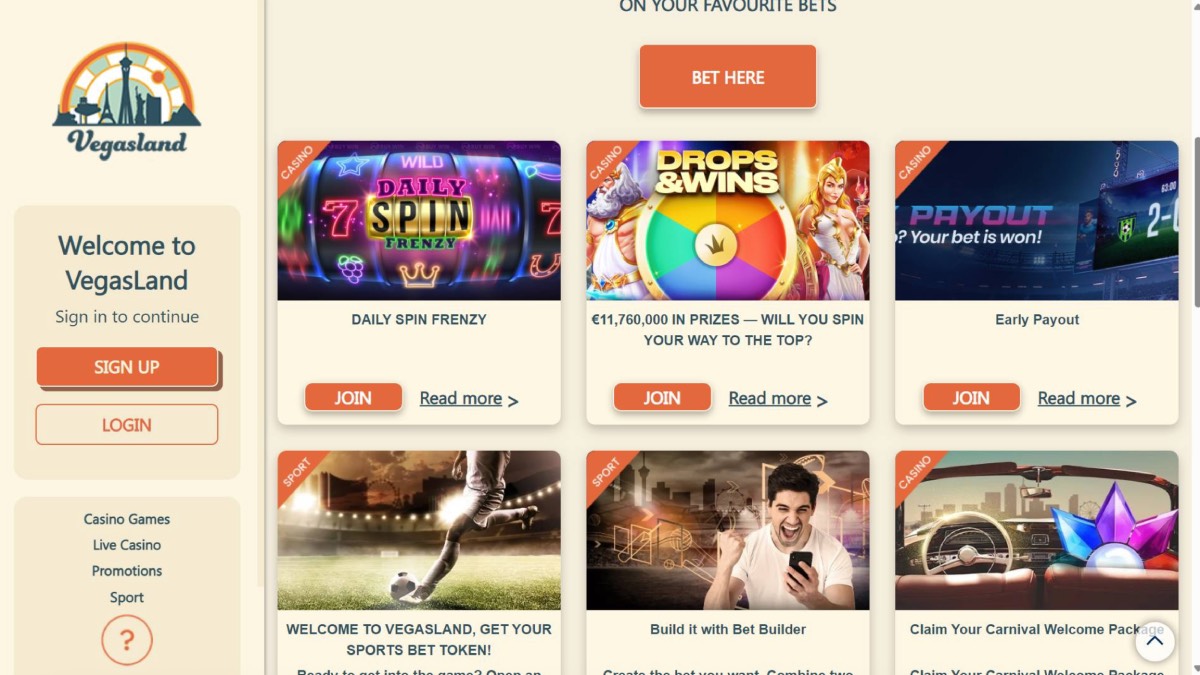Open the Bet Builder promotion image
Image resolution: width=1200 pixels, height=675 pixels.
click(728, 530)
